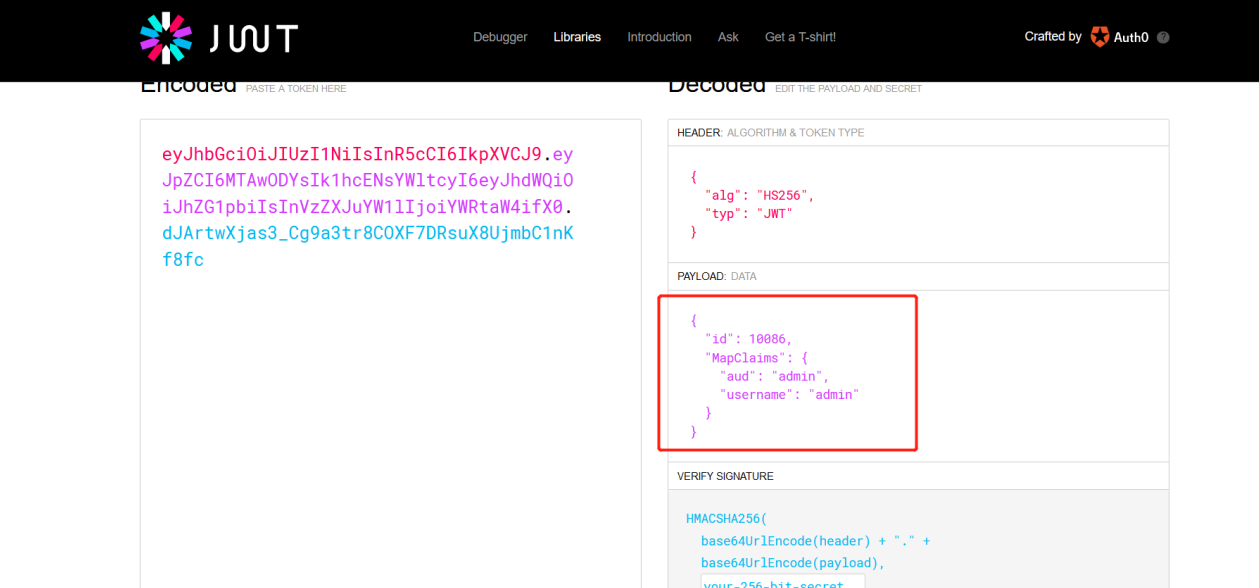
Task: Click the EDIT THE PAYLOAD AND SECRET hint
Action: click(848, 89)
